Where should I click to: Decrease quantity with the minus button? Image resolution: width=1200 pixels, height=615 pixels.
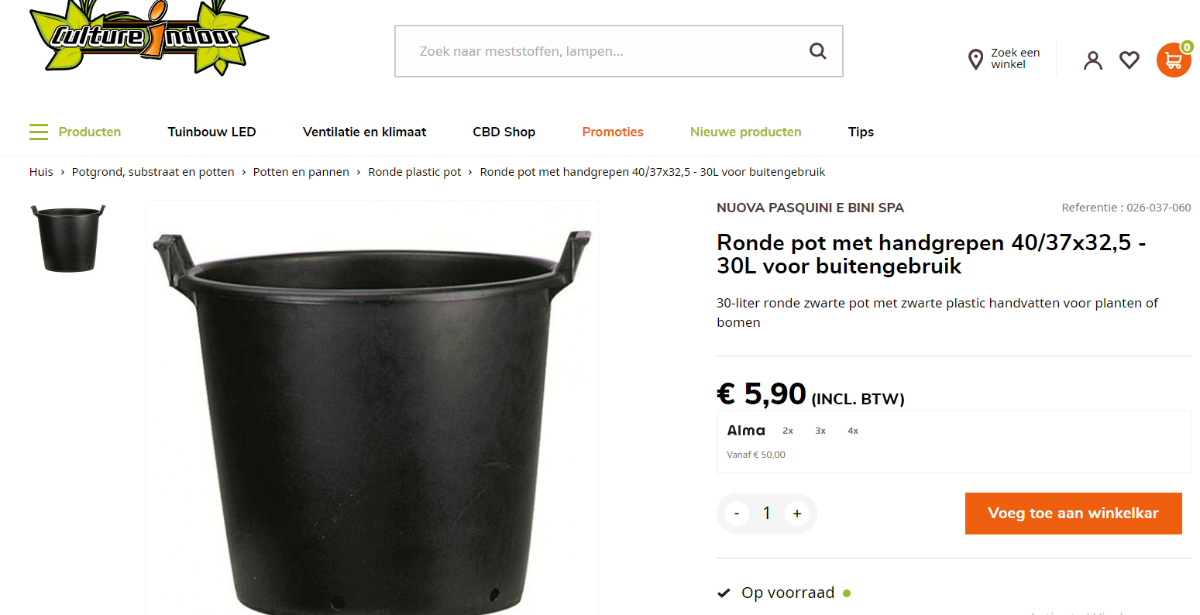pyautogui.click(x=737, y=514)
